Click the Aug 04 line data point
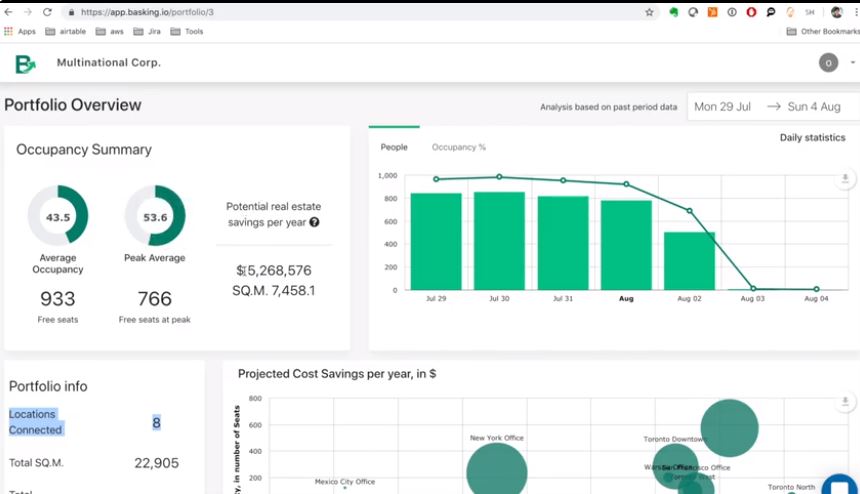This screenshot has height=494, width=860. pos(816,288)
